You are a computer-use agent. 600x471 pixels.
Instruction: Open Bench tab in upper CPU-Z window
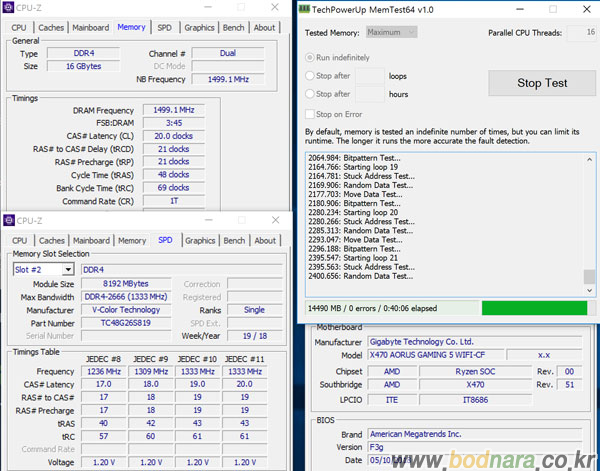[233, 28]
